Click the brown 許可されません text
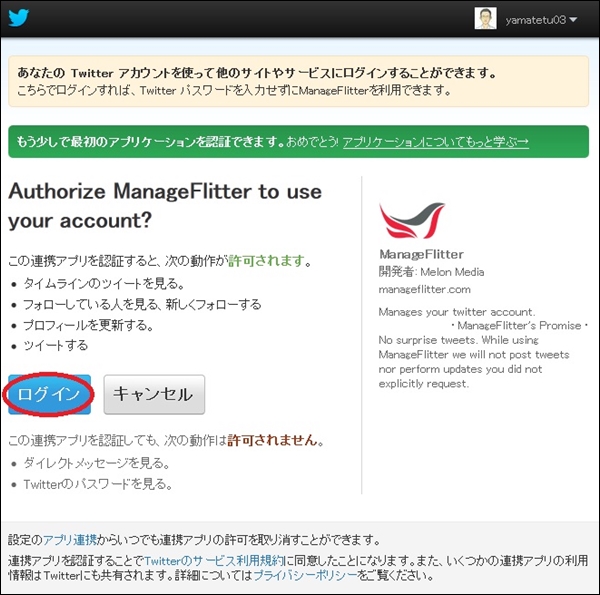The width and height of the screenshot is (600, 595). coord(272,440)
